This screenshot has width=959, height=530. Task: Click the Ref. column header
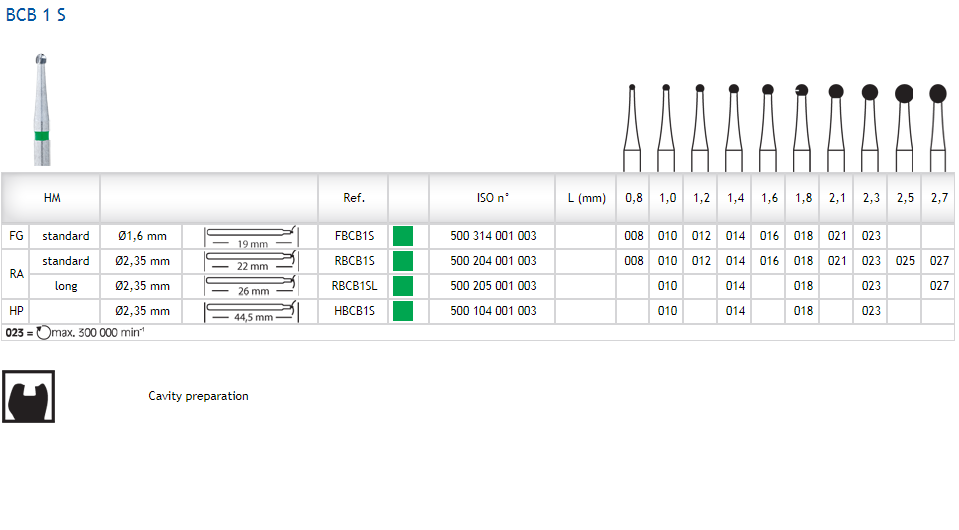tap(354, 198)
